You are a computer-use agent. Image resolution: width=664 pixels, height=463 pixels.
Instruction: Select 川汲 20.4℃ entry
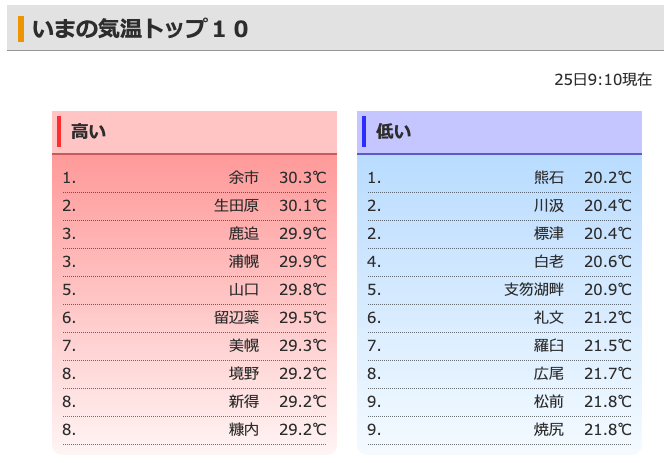499,206
